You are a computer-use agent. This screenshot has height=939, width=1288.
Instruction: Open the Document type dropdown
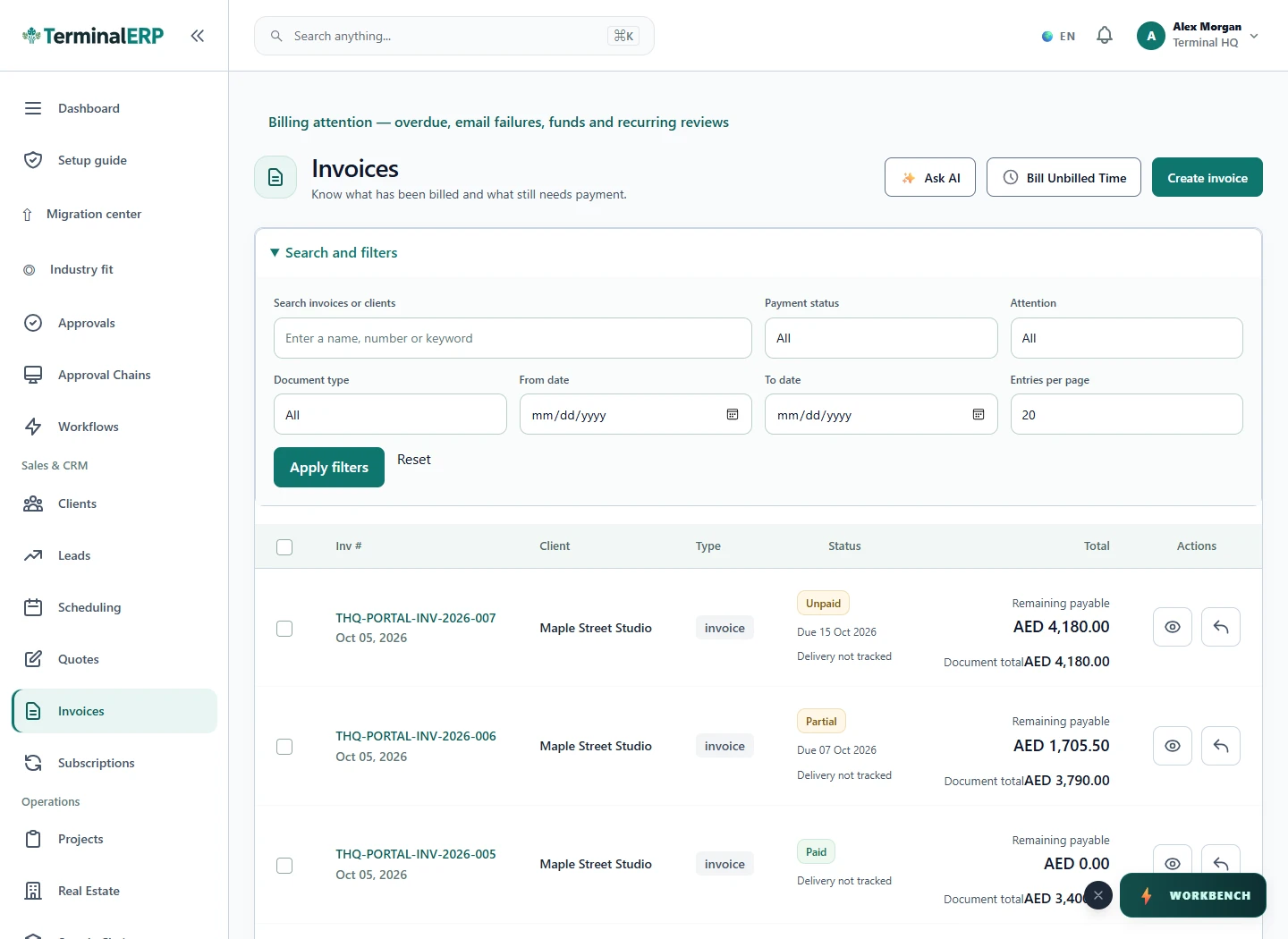point(390,415)
